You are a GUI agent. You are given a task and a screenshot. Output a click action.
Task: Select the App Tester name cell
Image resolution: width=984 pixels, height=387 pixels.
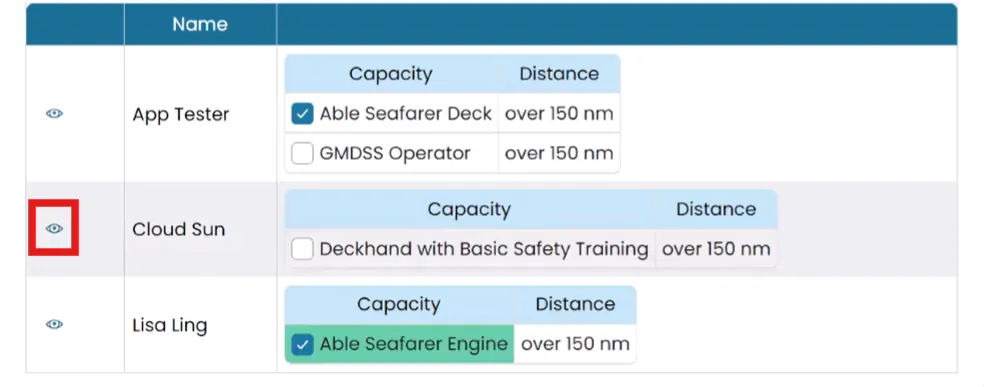pyautogui.click(x=180, y=115)
